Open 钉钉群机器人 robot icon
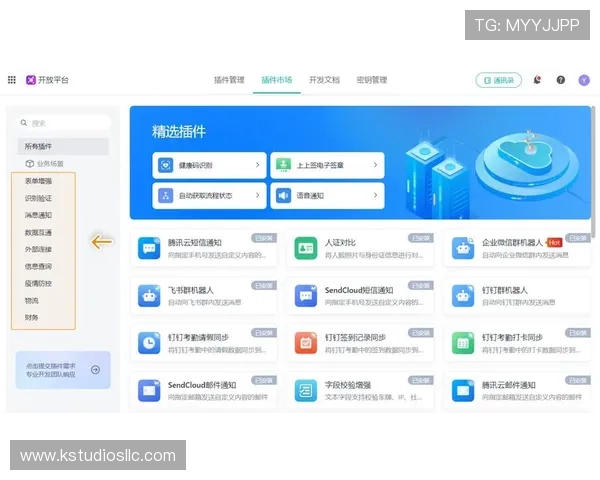Image resolution: width=600 pixels, height=480 pixels. pos(463,296)
